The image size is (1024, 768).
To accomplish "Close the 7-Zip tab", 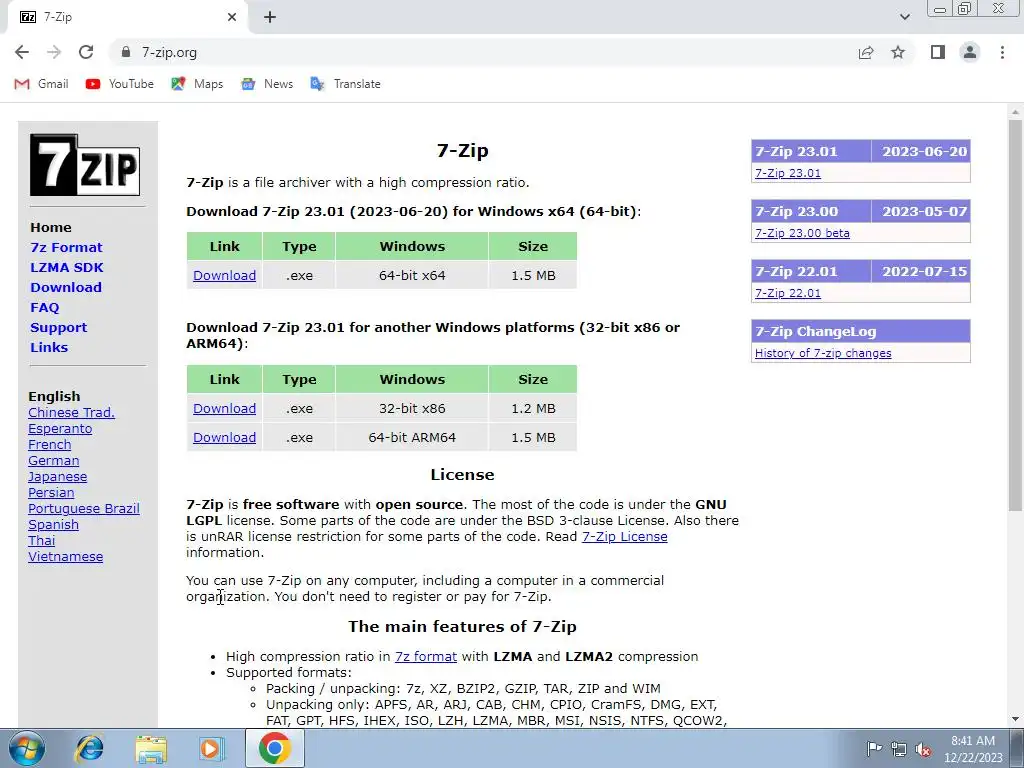I will (x=232, y=17).
